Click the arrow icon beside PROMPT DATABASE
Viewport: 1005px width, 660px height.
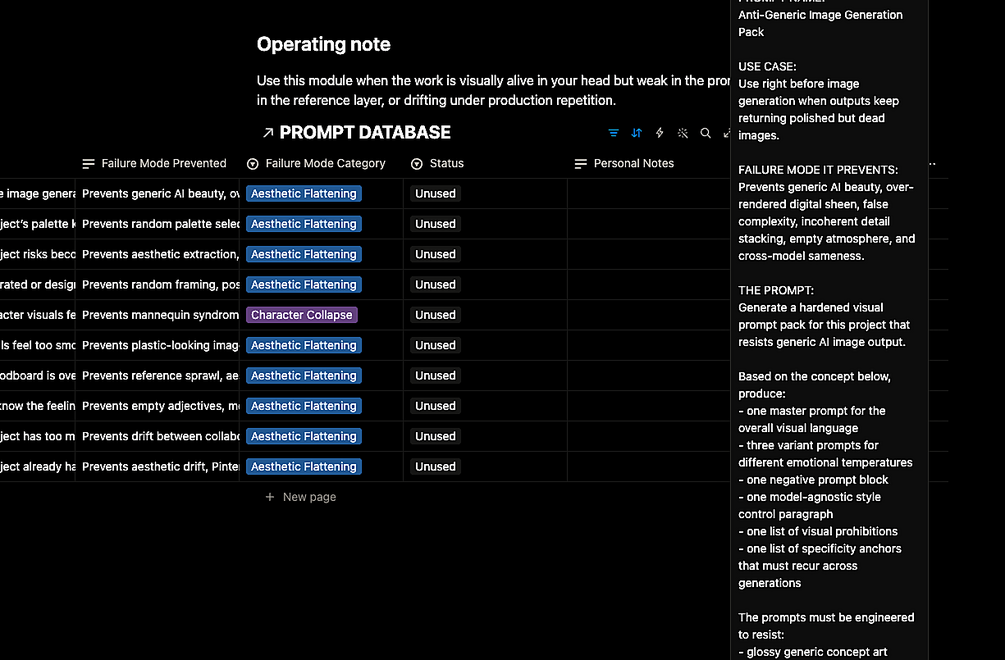268,133
